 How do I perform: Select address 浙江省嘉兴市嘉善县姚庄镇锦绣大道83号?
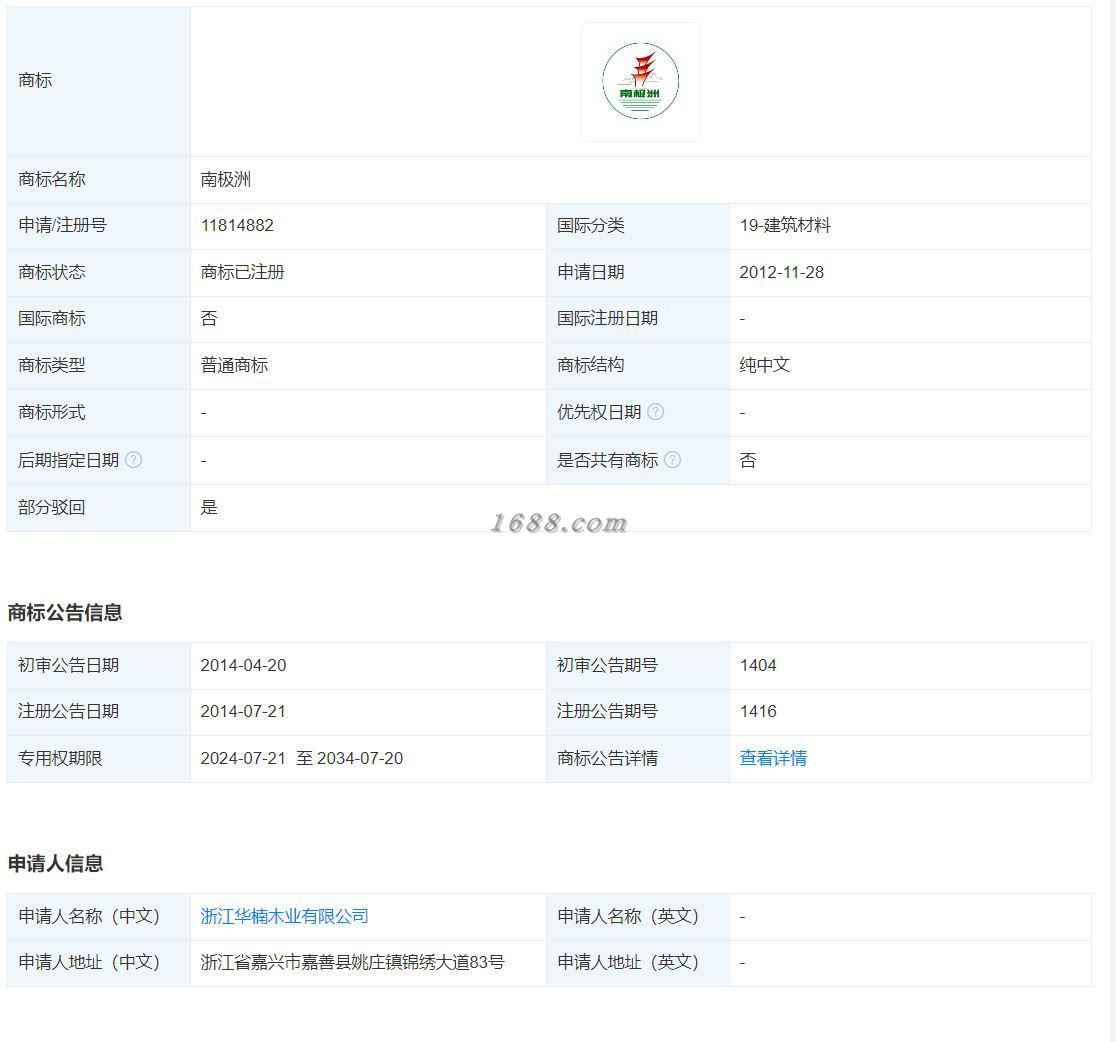352,962
